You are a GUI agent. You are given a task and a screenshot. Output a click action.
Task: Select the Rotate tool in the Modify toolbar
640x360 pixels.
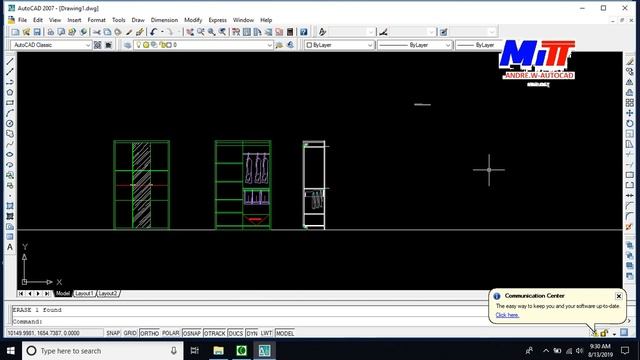coord(630,123)
